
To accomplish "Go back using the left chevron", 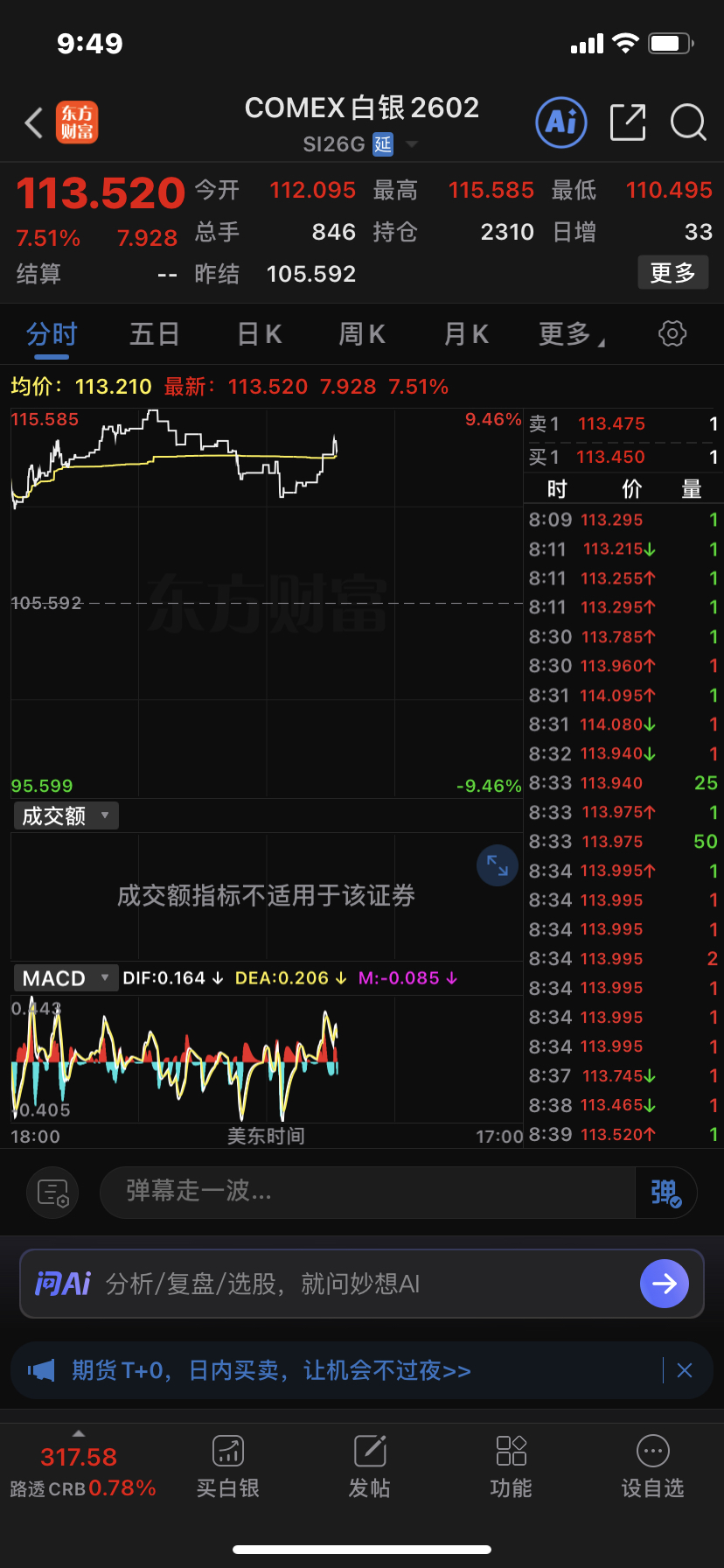I will point(34,123).
